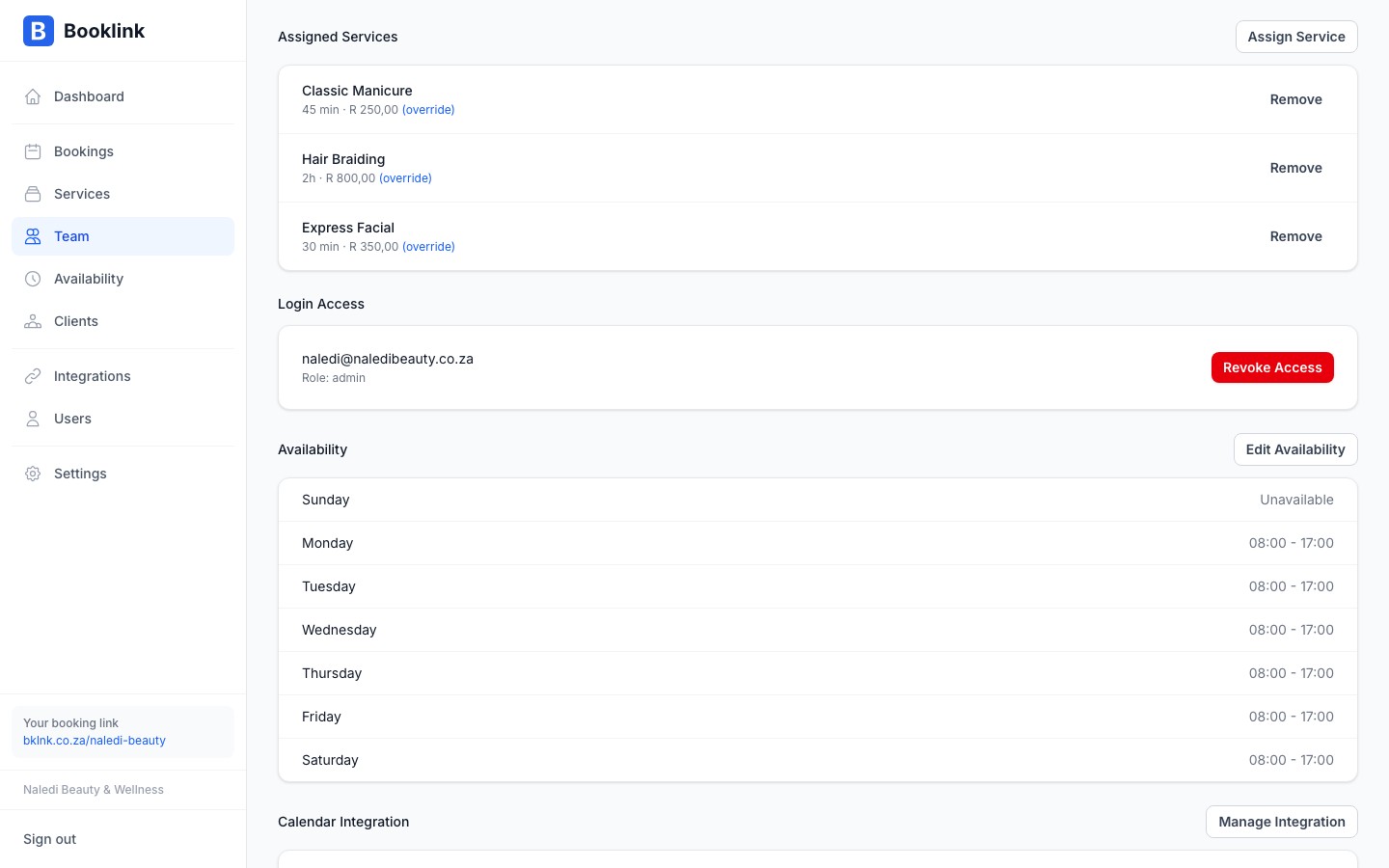Open the Classic Manicure price override link

click(x=428, y=109)
